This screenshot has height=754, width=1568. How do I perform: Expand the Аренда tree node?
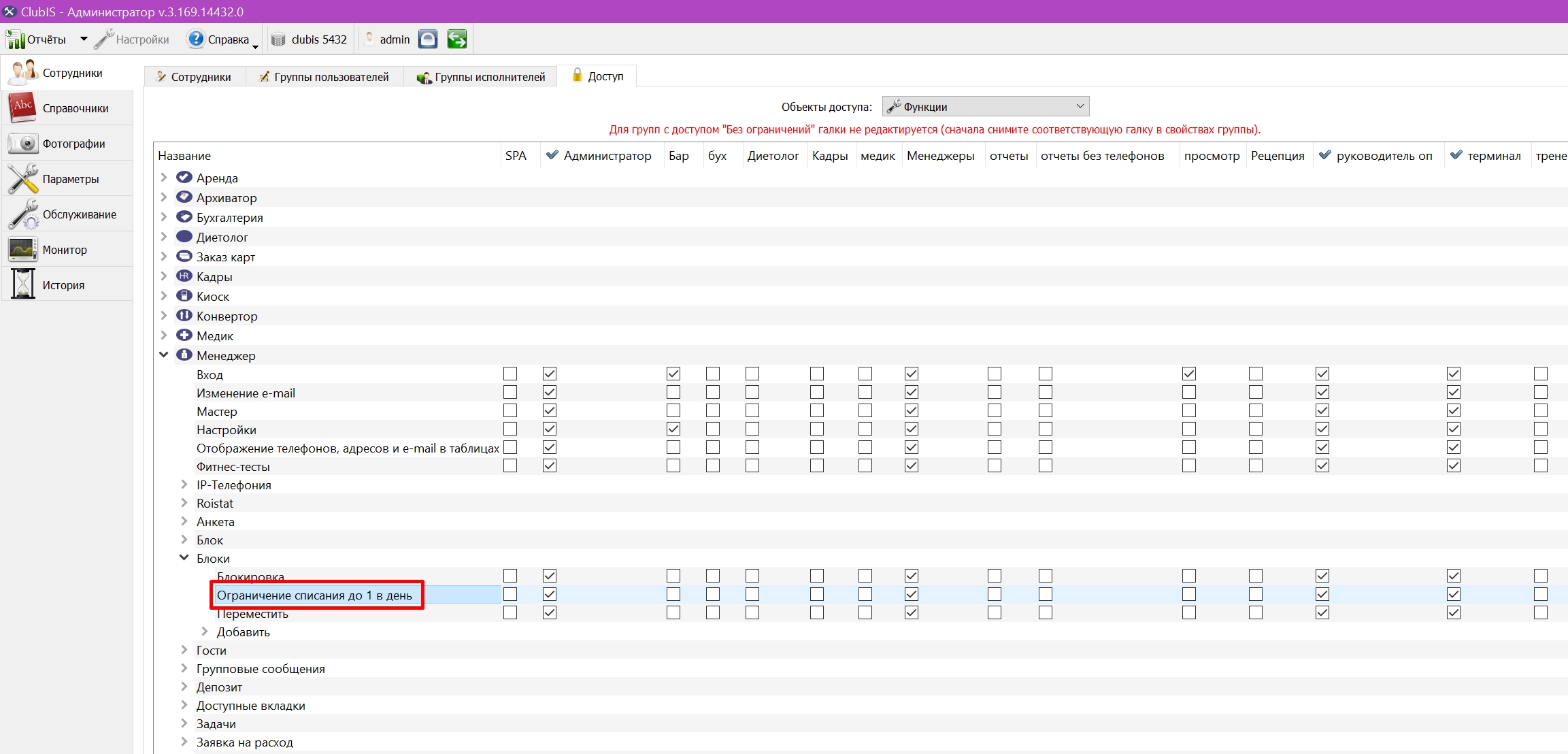[x=164, y=178]
